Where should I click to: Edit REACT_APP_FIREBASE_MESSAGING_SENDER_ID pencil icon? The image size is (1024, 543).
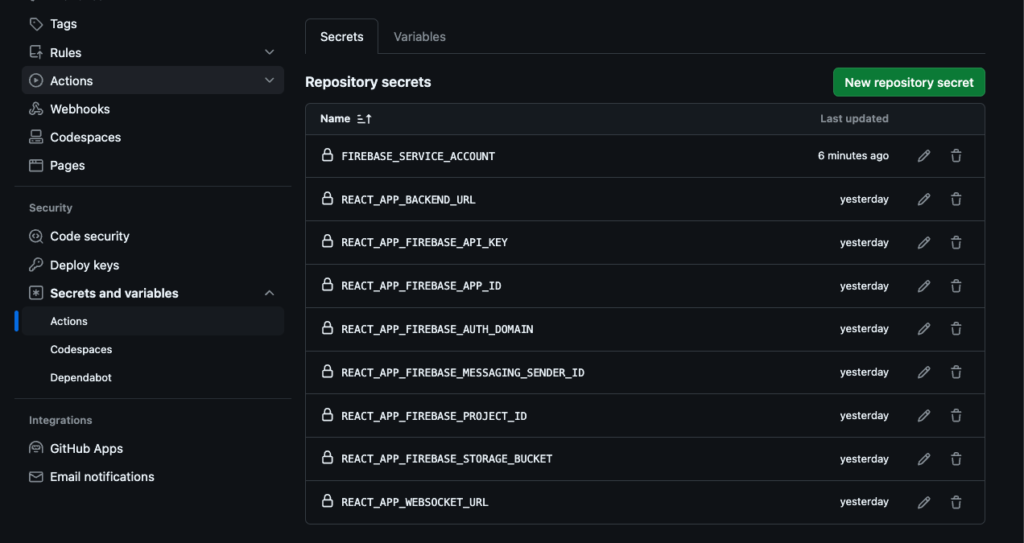pos(923,372)
